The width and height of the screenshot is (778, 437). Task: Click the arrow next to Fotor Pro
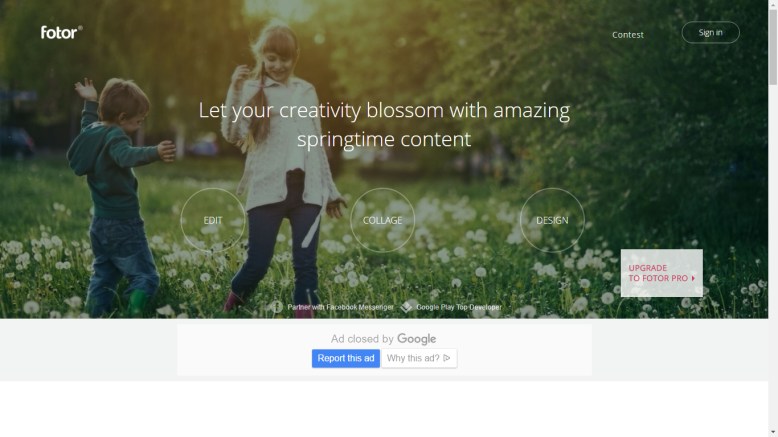(693, 278)
